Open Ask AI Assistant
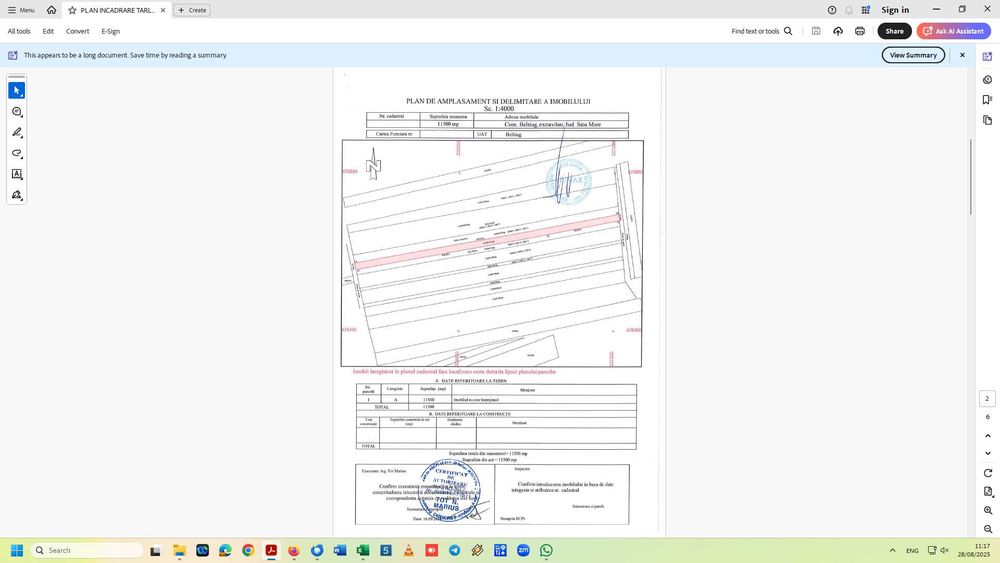 [x=953, y=31]
